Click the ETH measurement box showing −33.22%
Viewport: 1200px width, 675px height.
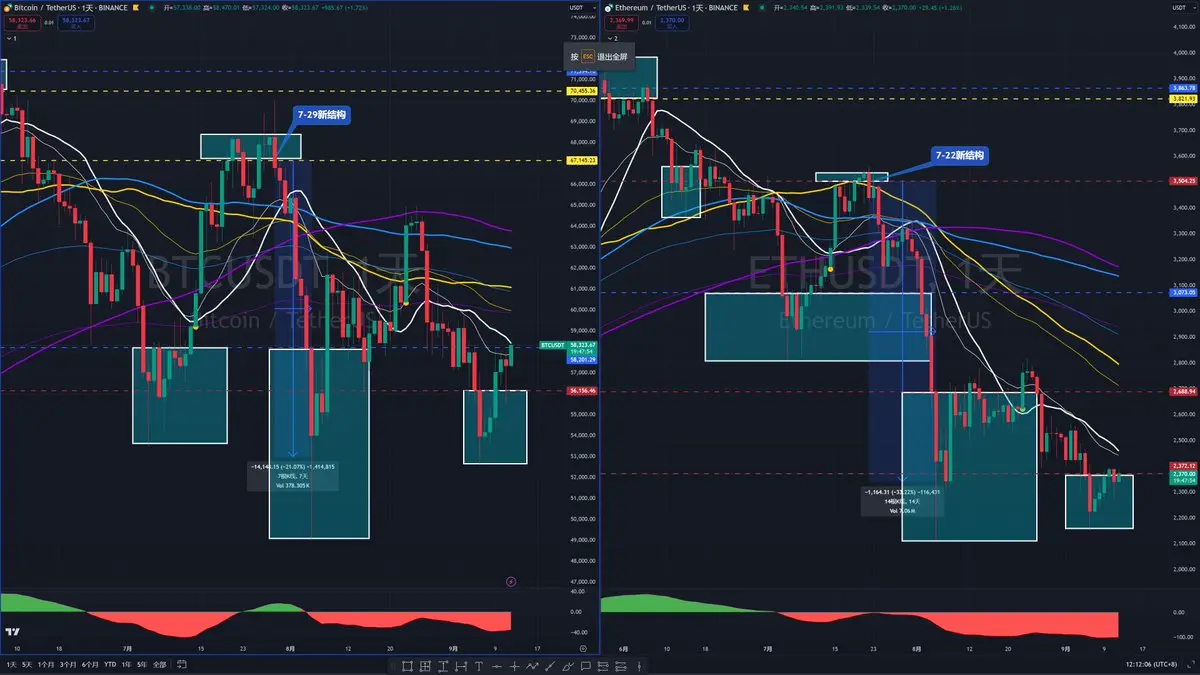click(900, 501)
